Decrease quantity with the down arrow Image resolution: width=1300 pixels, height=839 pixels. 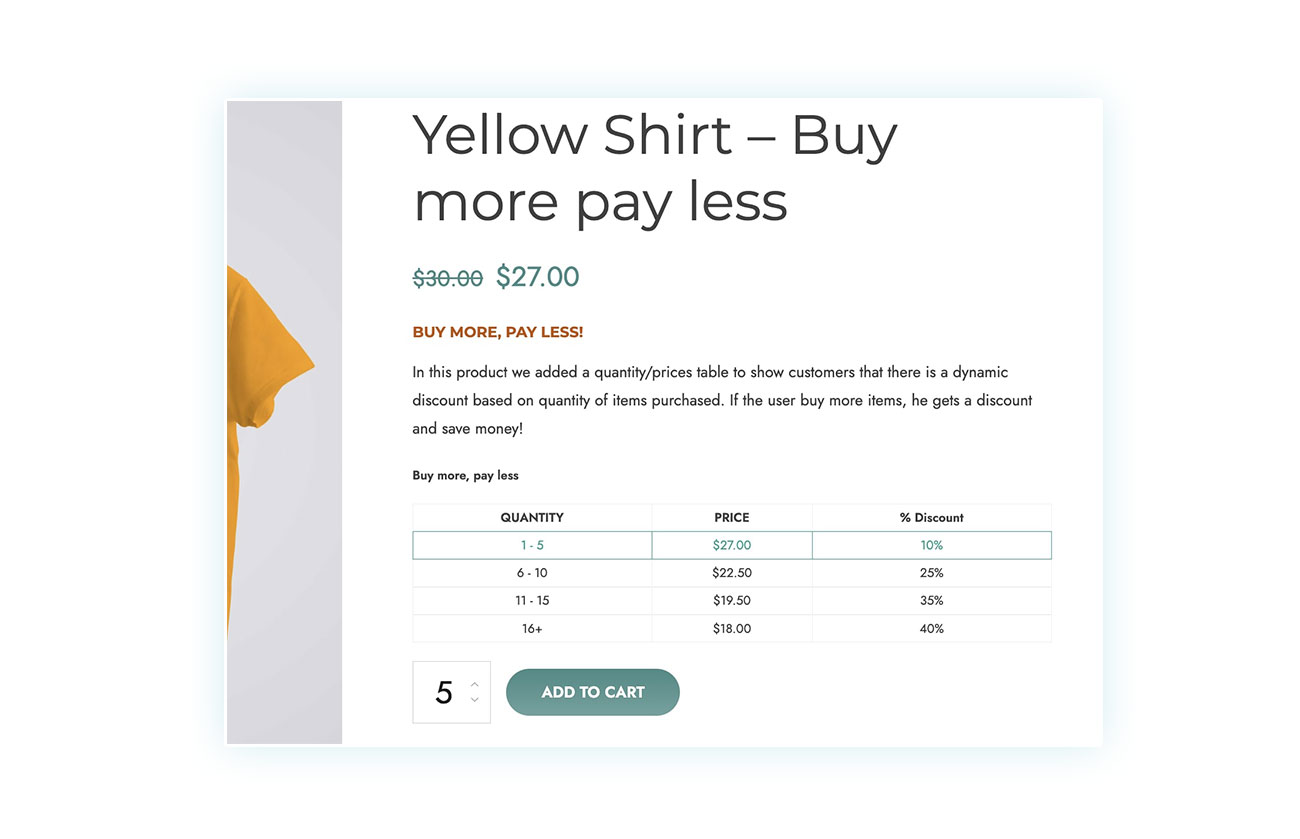474,700
